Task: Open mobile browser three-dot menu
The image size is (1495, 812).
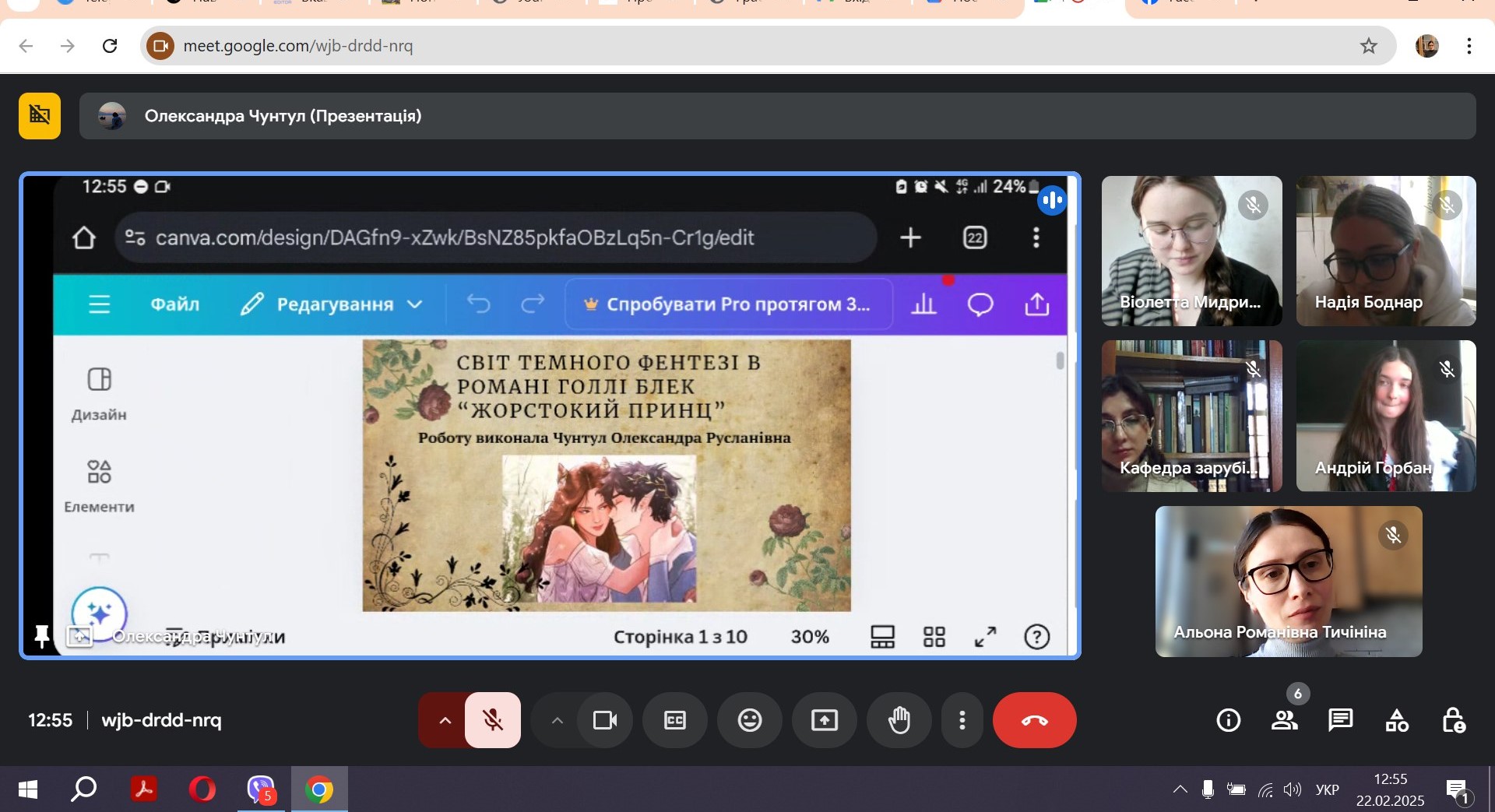Action: [x=1036, y=237]
